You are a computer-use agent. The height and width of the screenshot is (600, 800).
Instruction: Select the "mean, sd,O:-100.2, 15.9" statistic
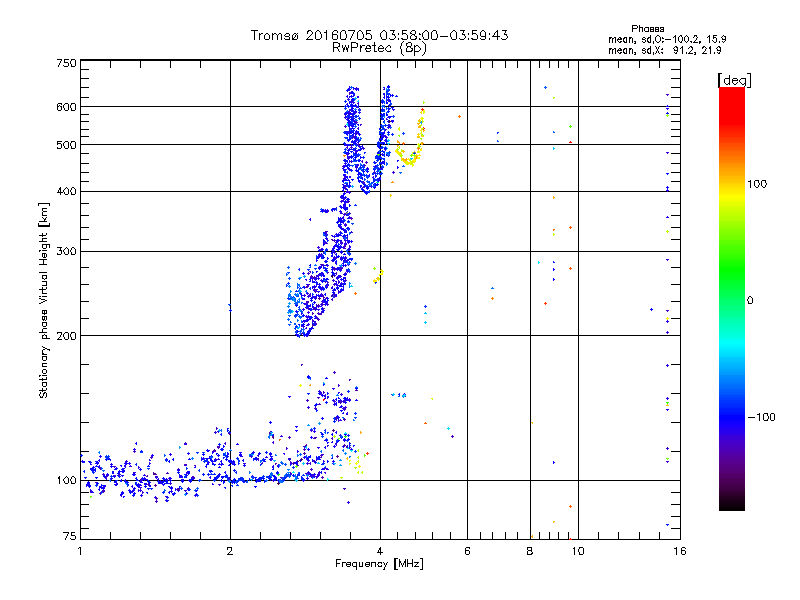(667, 39)
